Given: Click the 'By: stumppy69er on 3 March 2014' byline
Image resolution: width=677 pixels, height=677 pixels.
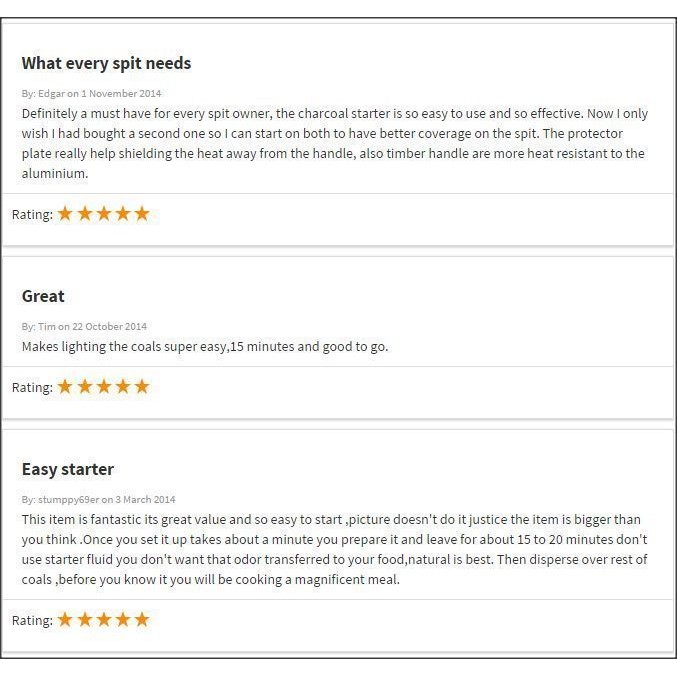Looking at the screenshot, I should click(x=98, y=500).
